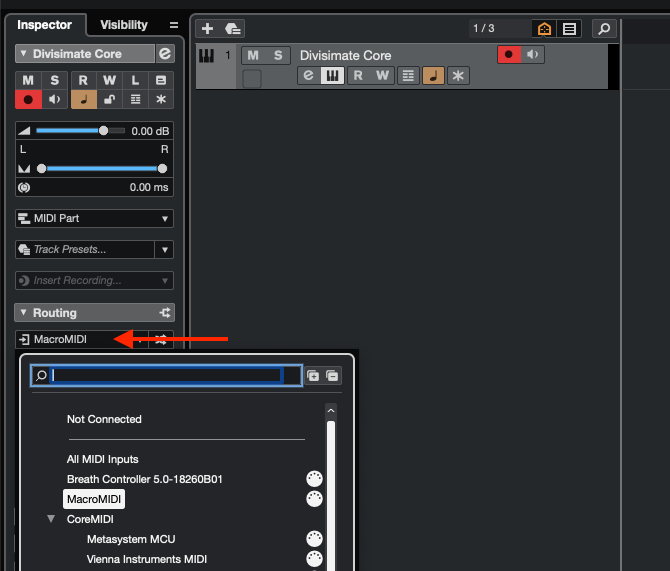The image size is (670, 571).
Task: Click the track list search magnifier icon
Action: click(x=603, y=29)
